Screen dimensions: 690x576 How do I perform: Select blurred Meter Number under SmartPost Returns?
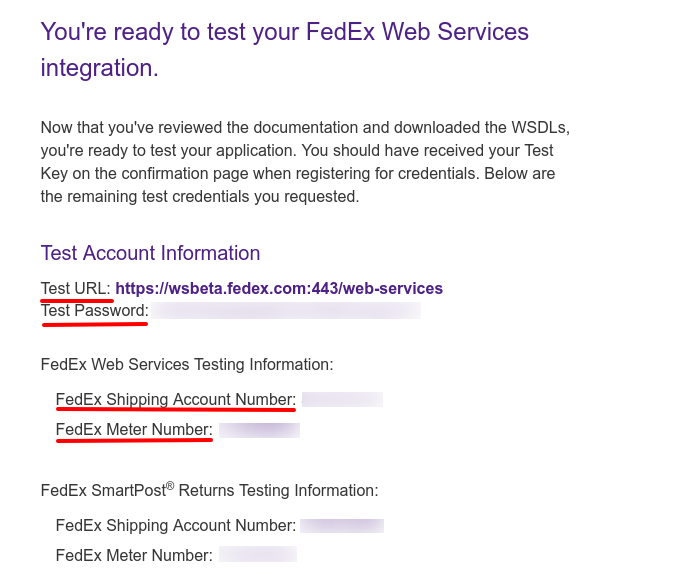pos(258,555)
